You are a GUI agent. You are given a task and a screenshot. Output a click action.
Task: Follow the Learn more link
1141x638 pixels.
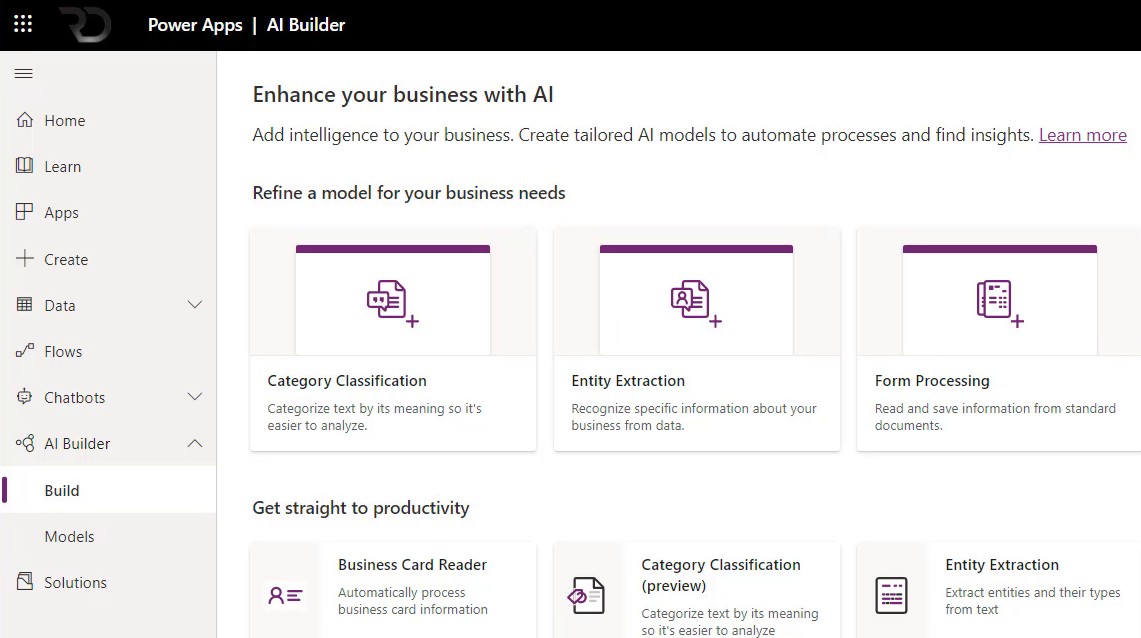(1082, 135)
